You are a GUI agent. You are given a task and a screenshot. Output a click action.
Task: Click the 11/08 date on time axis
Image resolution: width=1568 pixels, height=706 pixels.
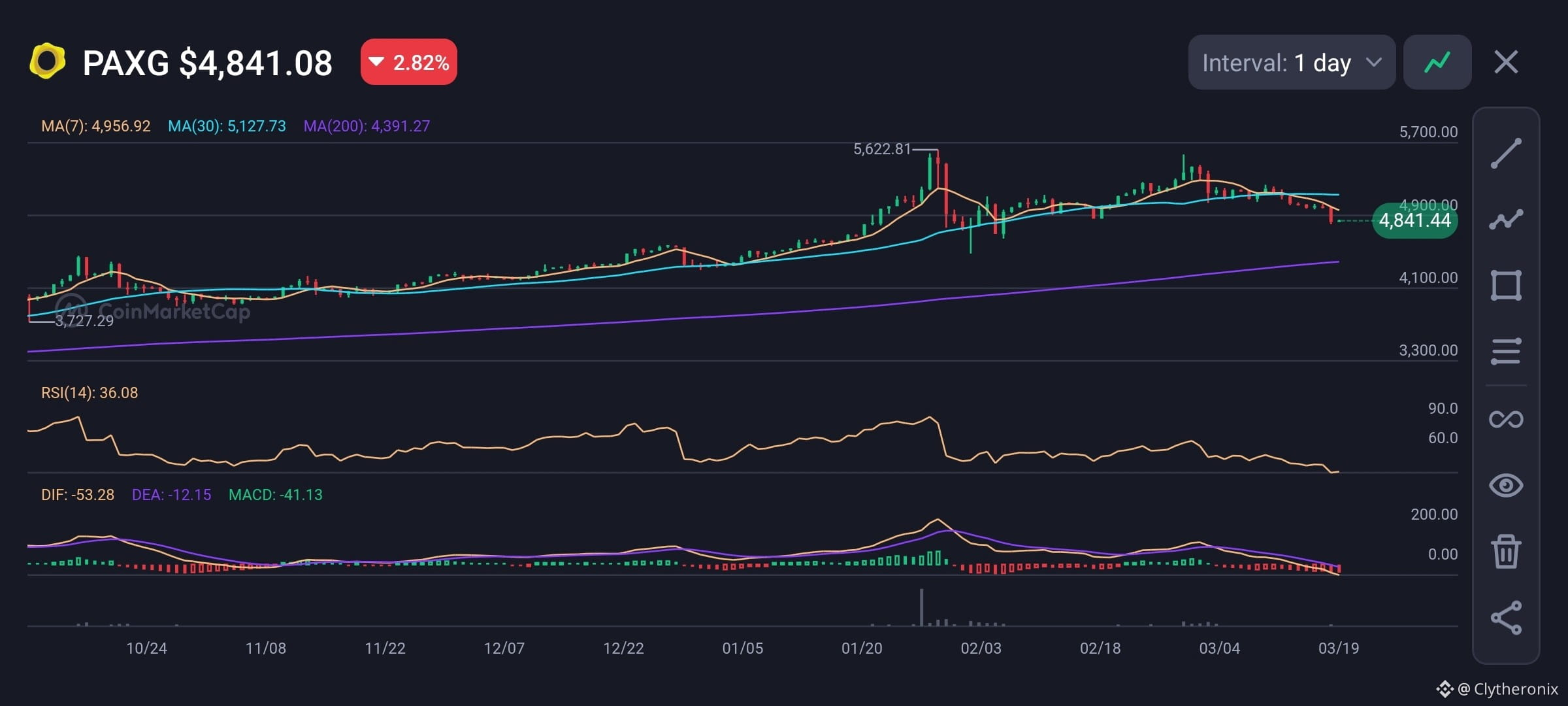[265, 648]
